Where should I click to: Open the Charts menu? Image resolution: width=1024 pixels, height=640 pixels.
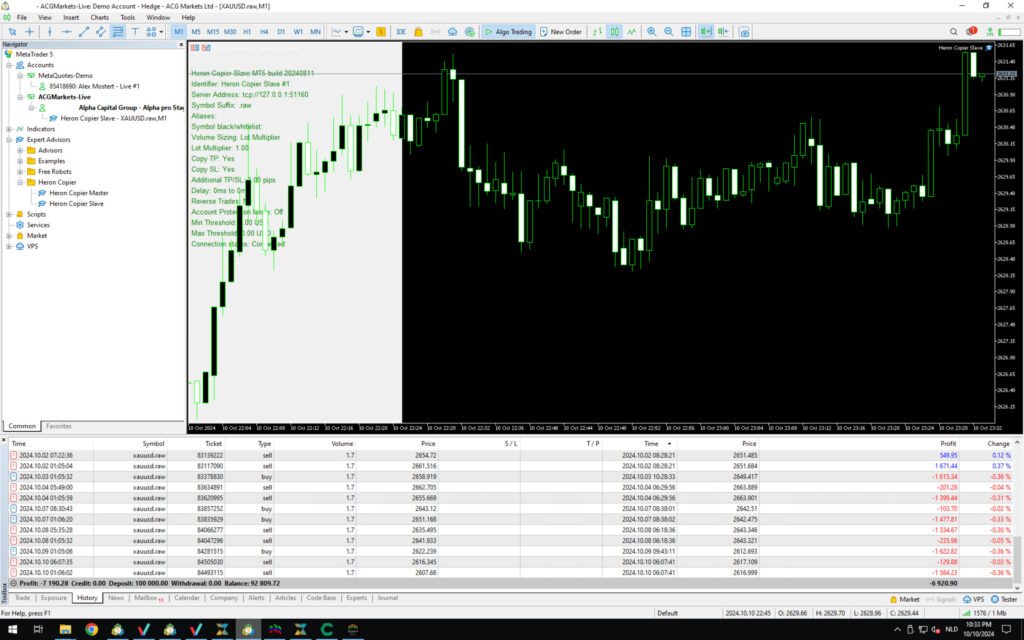pyautogui.click(x=99, y=18)
